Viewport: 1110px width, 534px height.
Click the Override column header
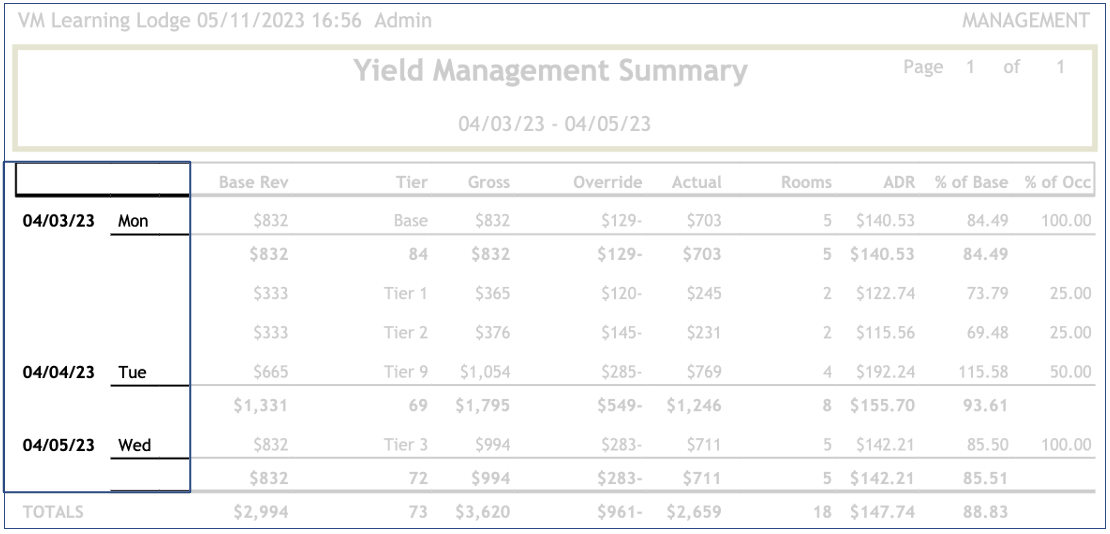[x=607, y=182]
